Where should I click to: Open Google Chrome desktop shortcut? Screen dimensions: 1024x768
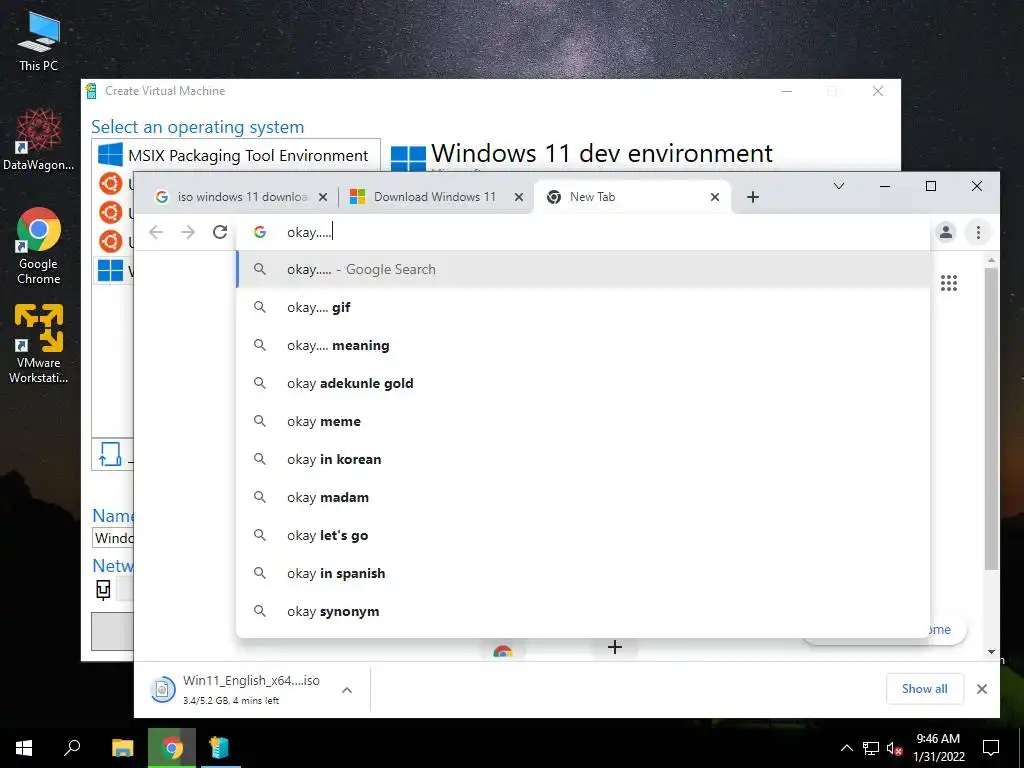[x=39, y=246]
